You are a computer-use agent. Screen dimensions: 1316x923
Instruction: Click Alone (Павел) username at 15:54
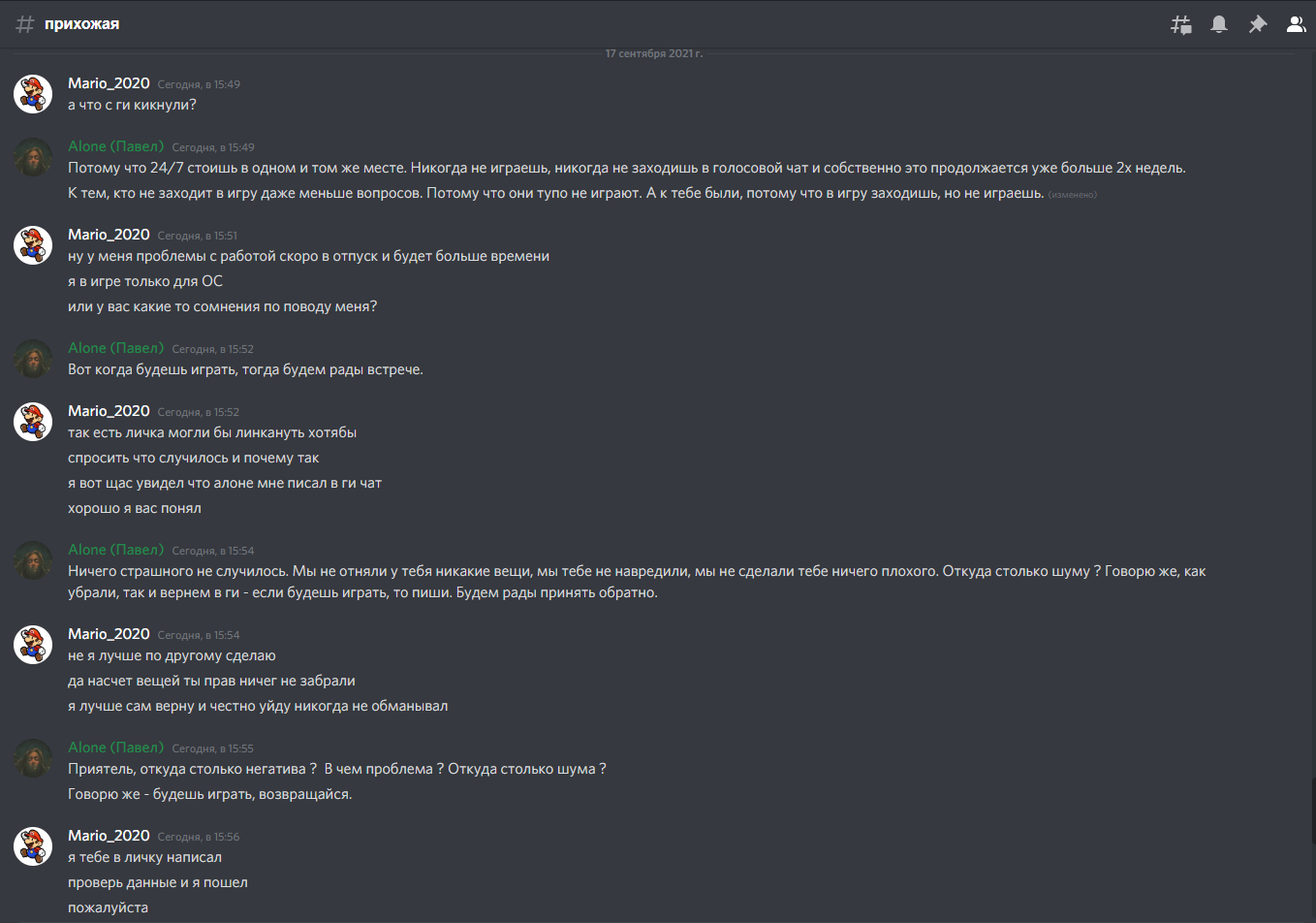115,550
